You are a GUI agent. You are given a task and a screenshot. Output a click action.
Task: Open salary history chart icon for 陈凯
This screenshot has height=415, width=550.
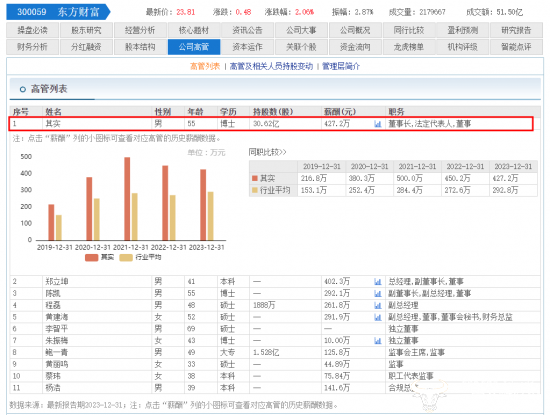coord(377,294)
